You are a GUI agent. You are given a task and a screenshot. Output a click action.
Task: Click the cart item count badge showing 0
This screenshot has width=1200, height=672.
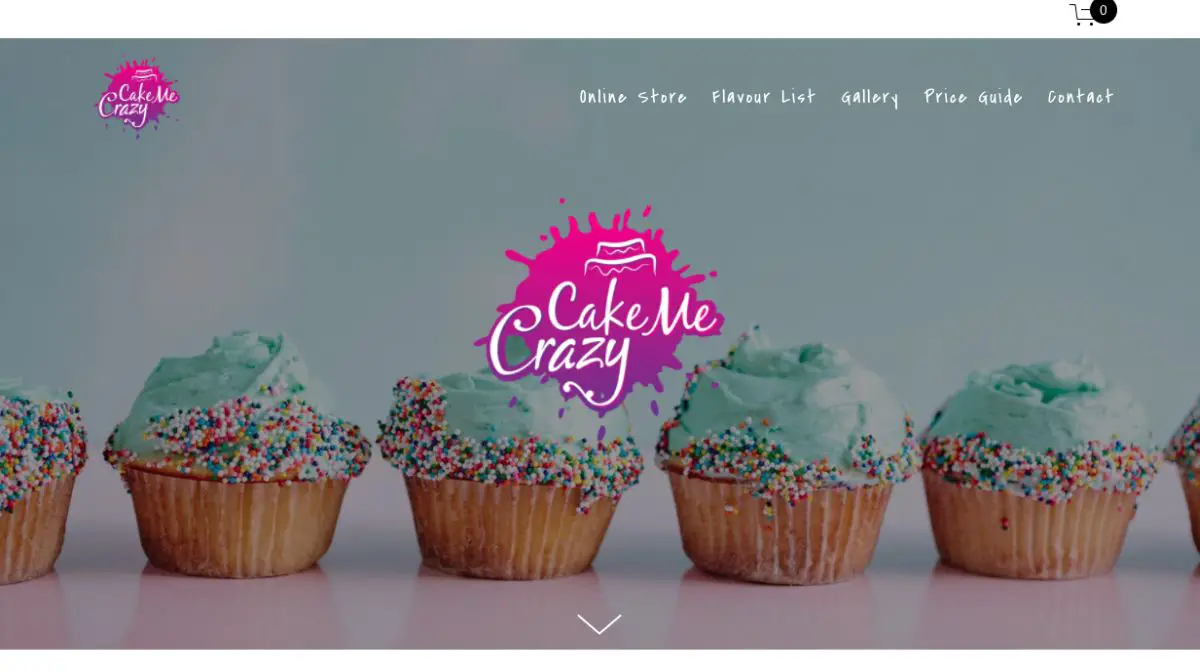[1103, 11]
